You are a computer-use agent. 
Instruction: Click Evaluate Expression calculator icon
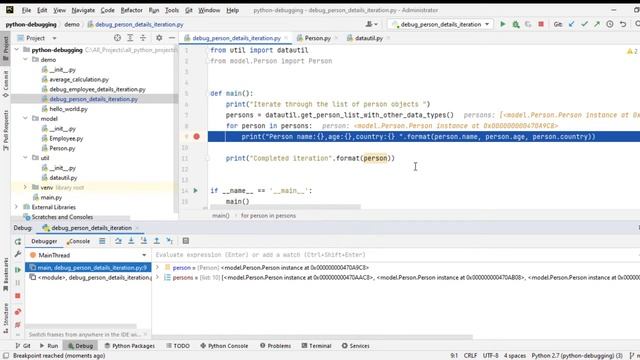pos(186,241)
